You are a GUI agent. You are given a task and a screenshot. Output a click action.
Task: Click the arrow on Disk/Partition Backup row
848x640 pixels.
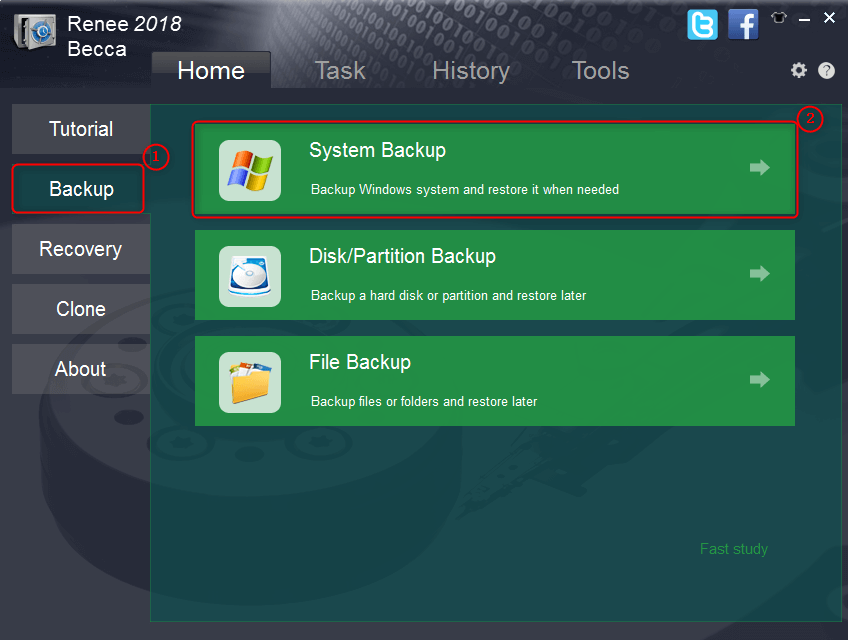[x=760, y=274]
